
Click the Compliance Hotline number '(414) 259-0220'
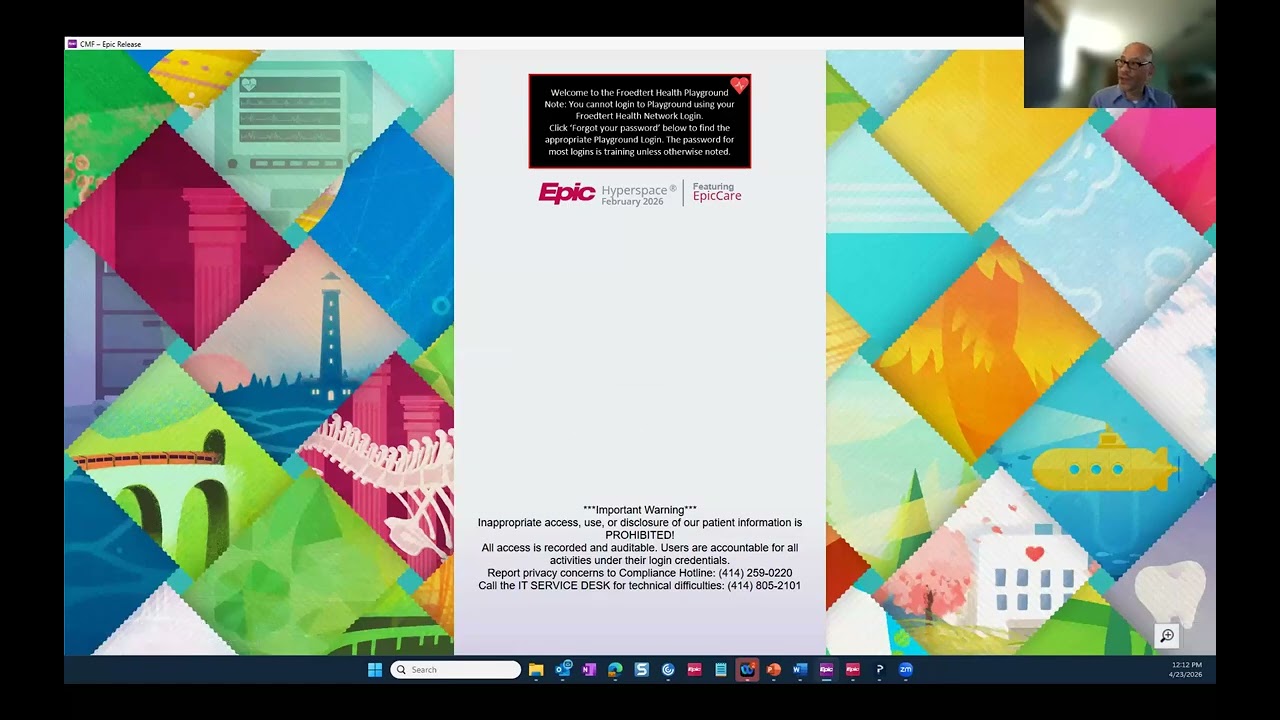(x=755, y=573)
